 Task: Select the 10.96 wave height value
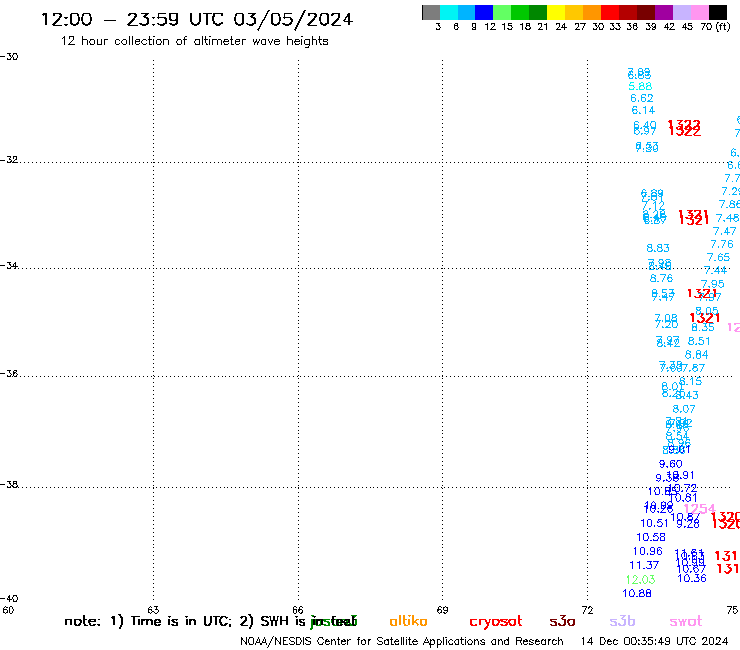pyautogui.click(x=648, y=551)
